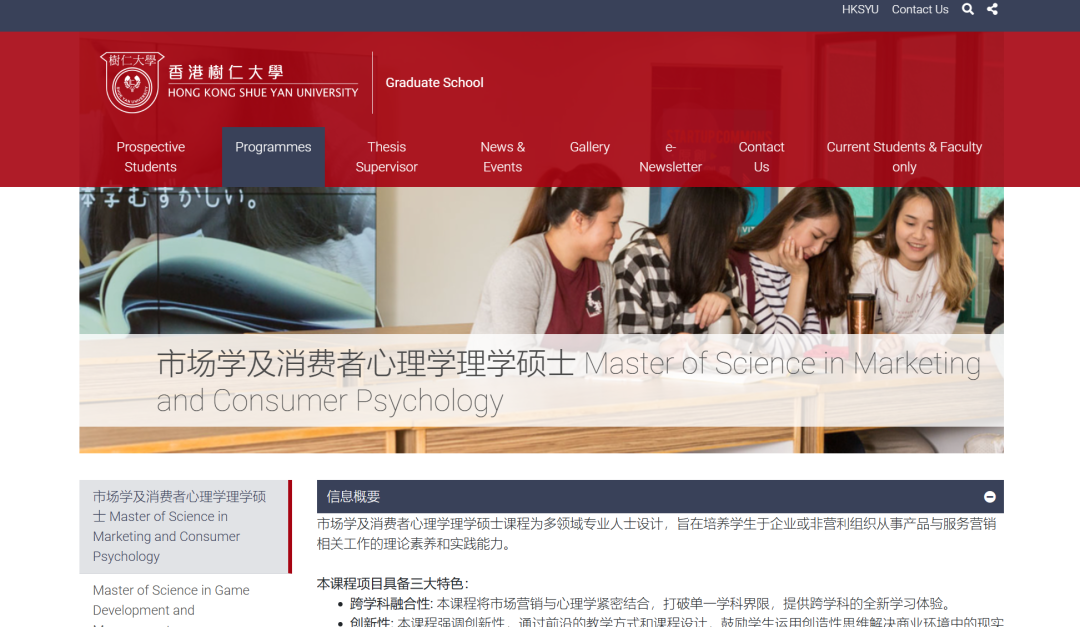Open Master of Science in Game Development sidebar link

(171, 600)
